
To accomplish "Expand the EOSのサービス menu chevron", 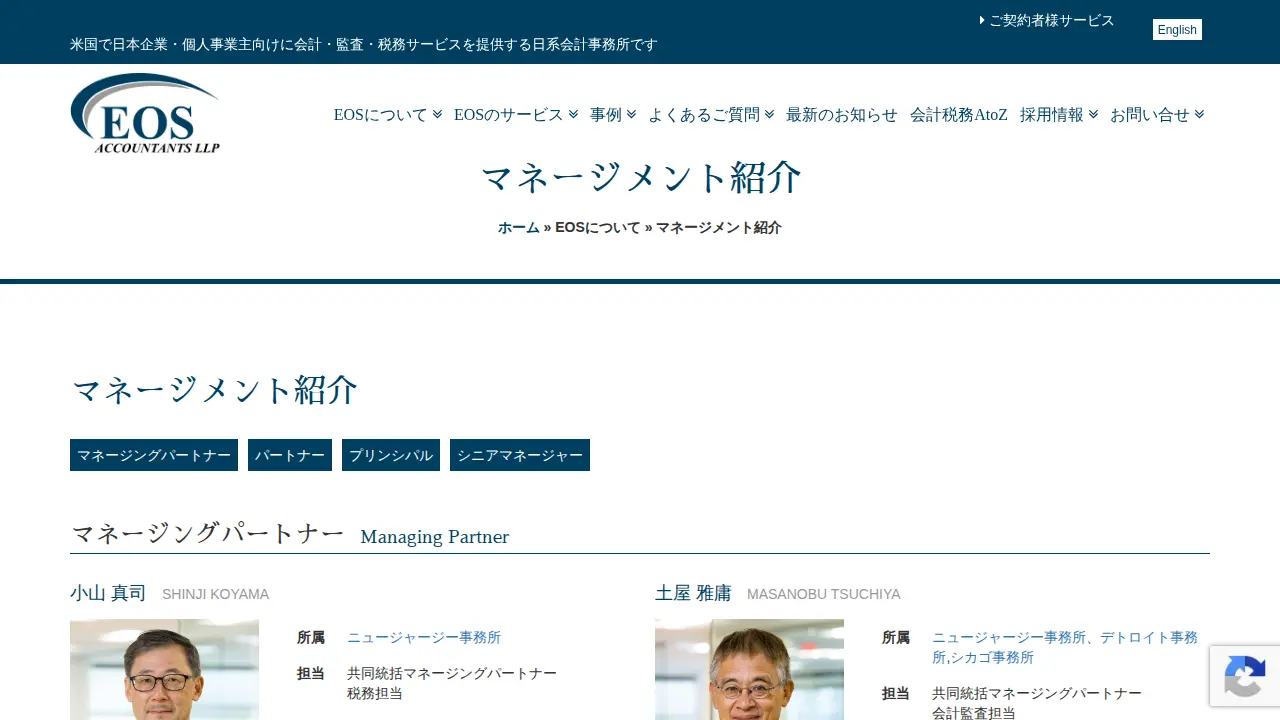I will click(x=573, y=114).
